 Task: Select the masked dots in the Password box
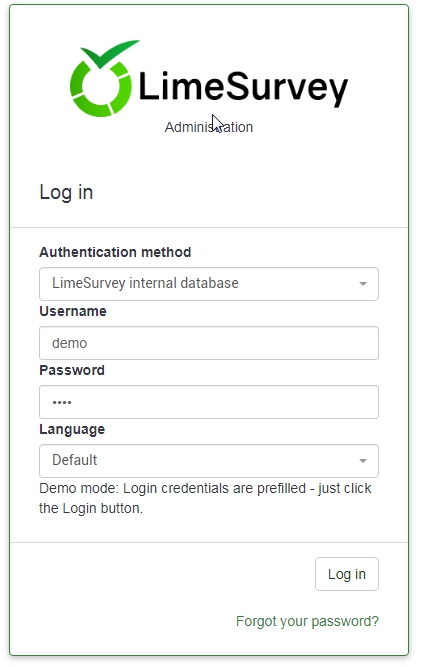pos(62,402)
